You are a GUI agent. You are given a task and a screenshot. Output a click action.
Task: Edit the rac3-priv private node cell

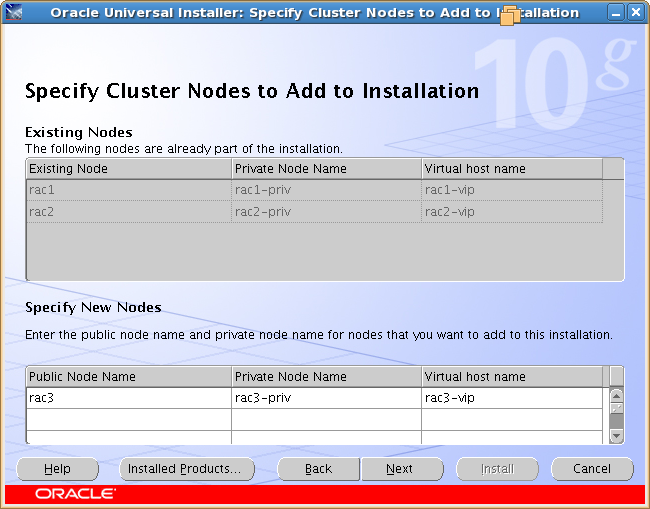pyautogui.click(x=326, y=398)
